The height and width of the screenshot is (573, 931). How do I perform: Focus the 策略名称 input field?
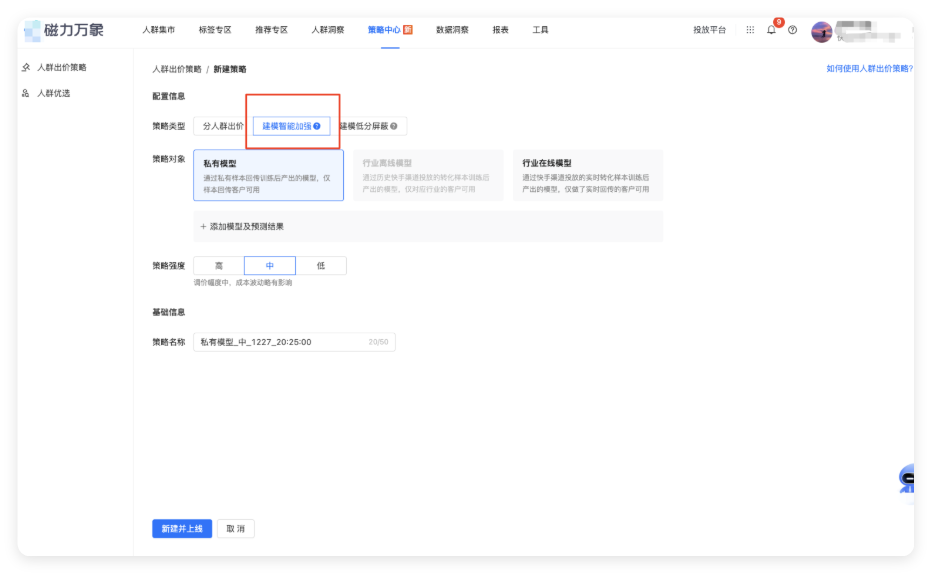pos(294,342)
